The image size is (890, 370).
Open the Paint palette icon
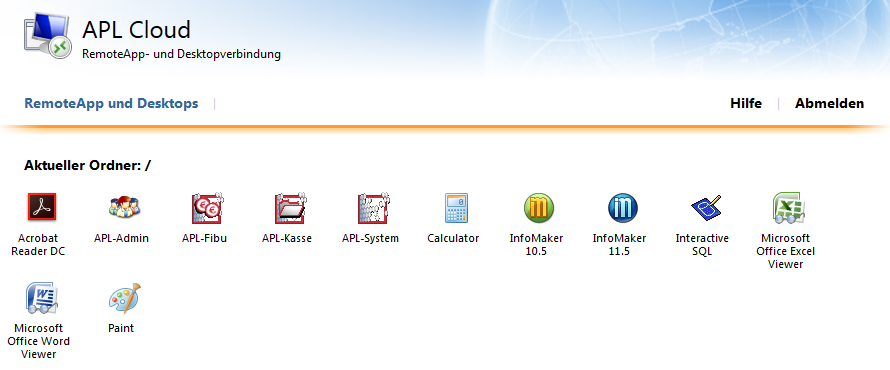(124, 298)
